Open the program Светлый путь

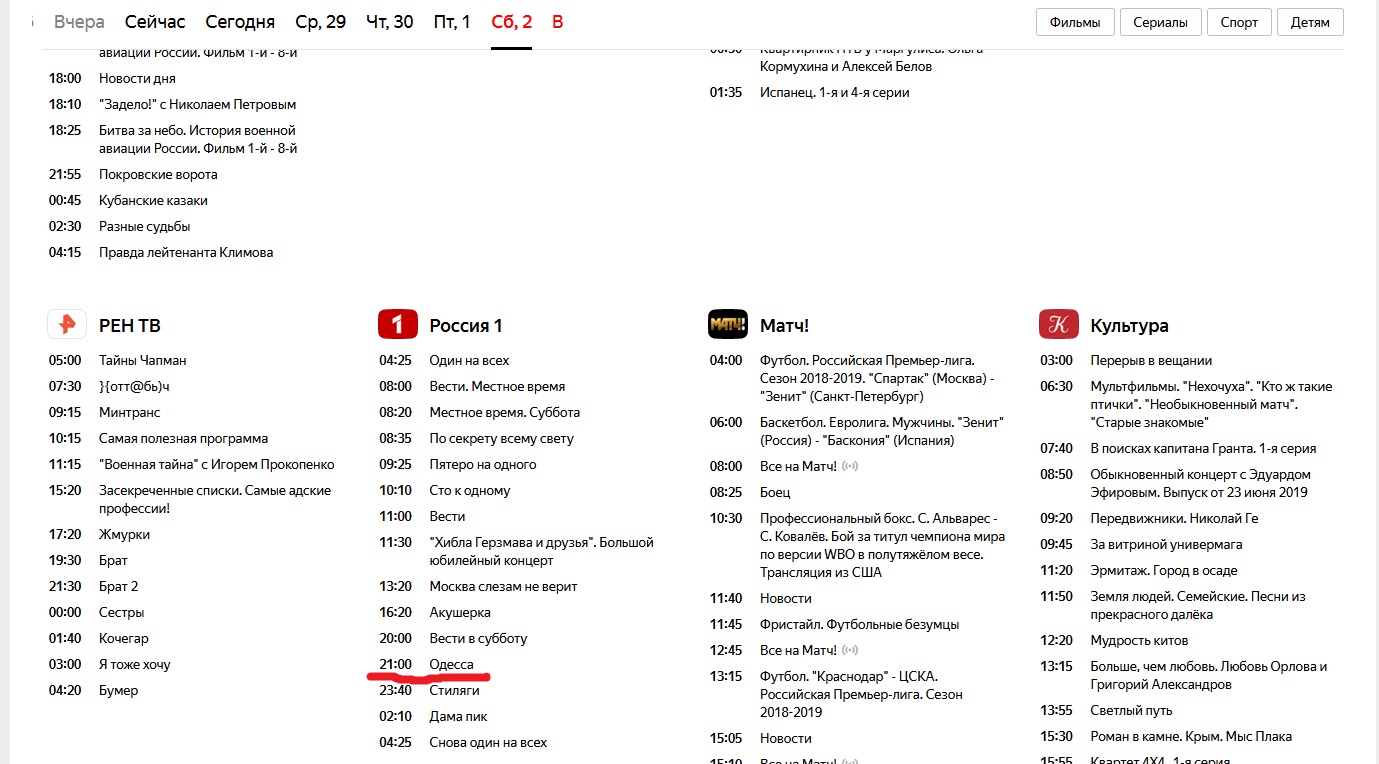[x=1131, y=710]
